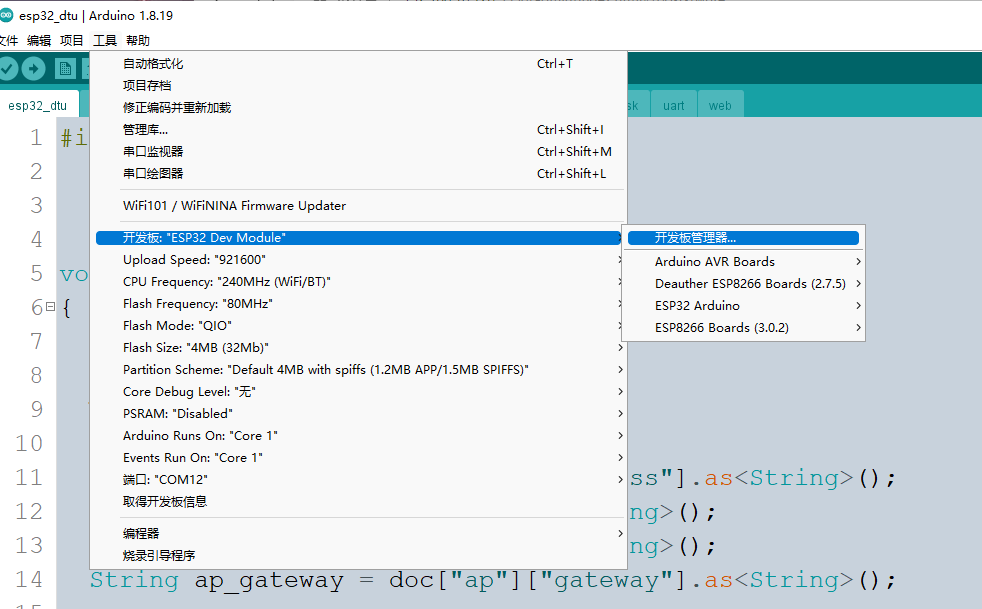Expand ESP8266 Boards (3.0.2) submenu
Image resolution: width=982 pixels, height=609 pixels.
click(x=743, y=328)
